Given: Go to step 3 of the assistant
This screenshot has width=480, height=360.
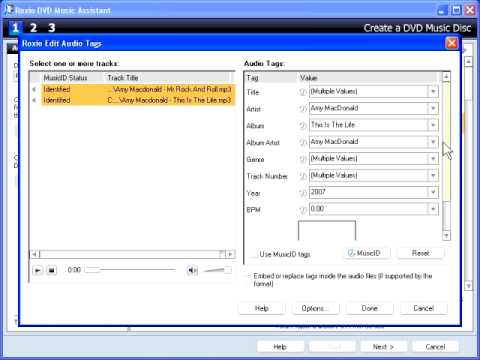Looking at the screenshot, I should point(51,28).
